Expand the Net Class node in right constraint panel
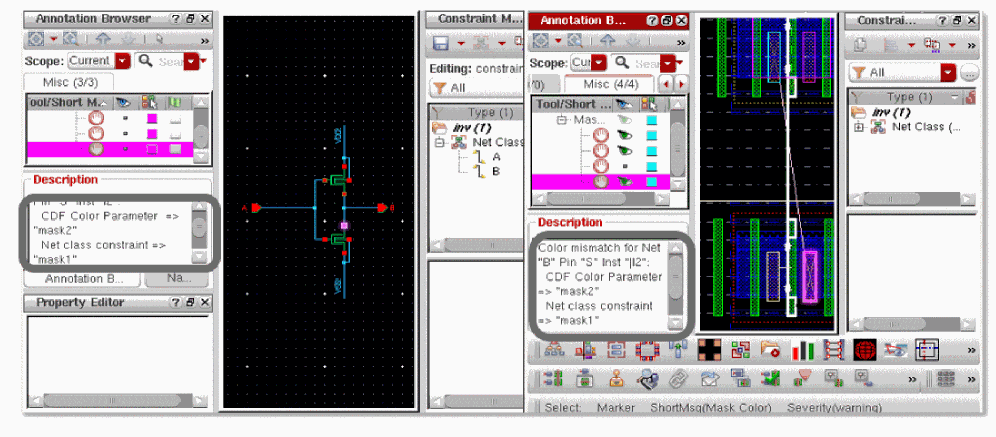The image size is (996, 437). click(x=860, y=127)
